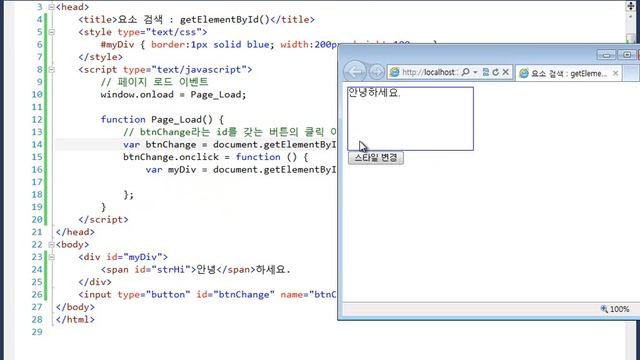This screenshot has width=640, height=360.
Task: Refresh the localhost page
Action: point(496,72)
